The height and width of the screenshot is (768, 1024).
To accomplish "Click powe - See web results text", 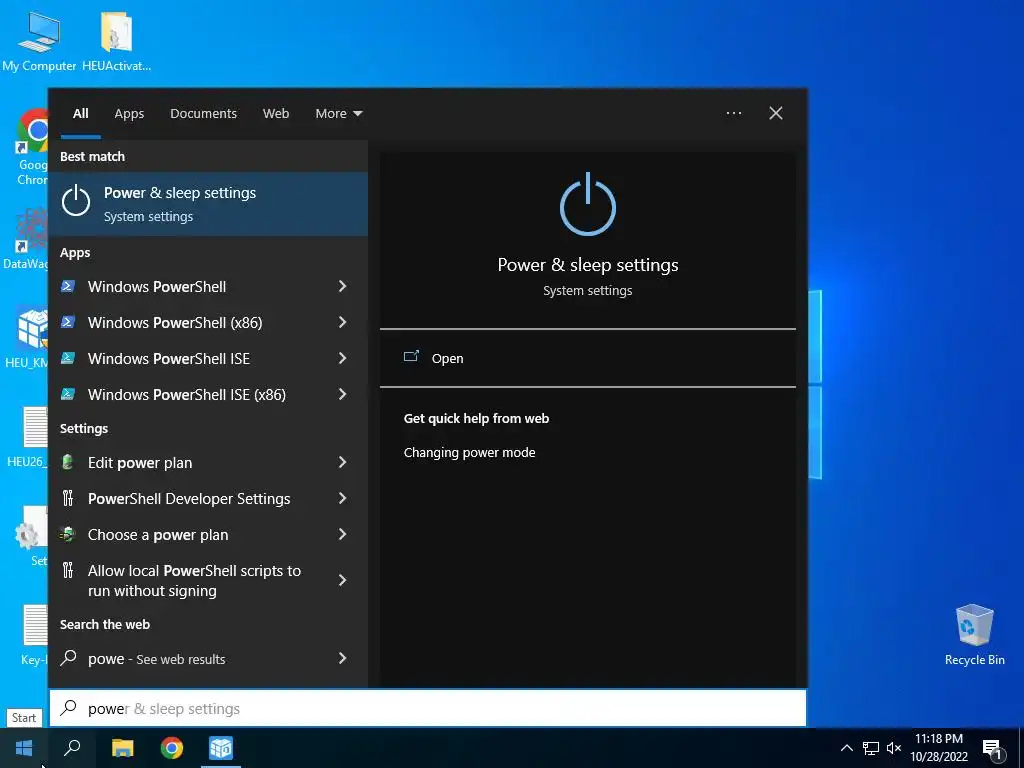I will pyautogui.click(x=157, y=659).
